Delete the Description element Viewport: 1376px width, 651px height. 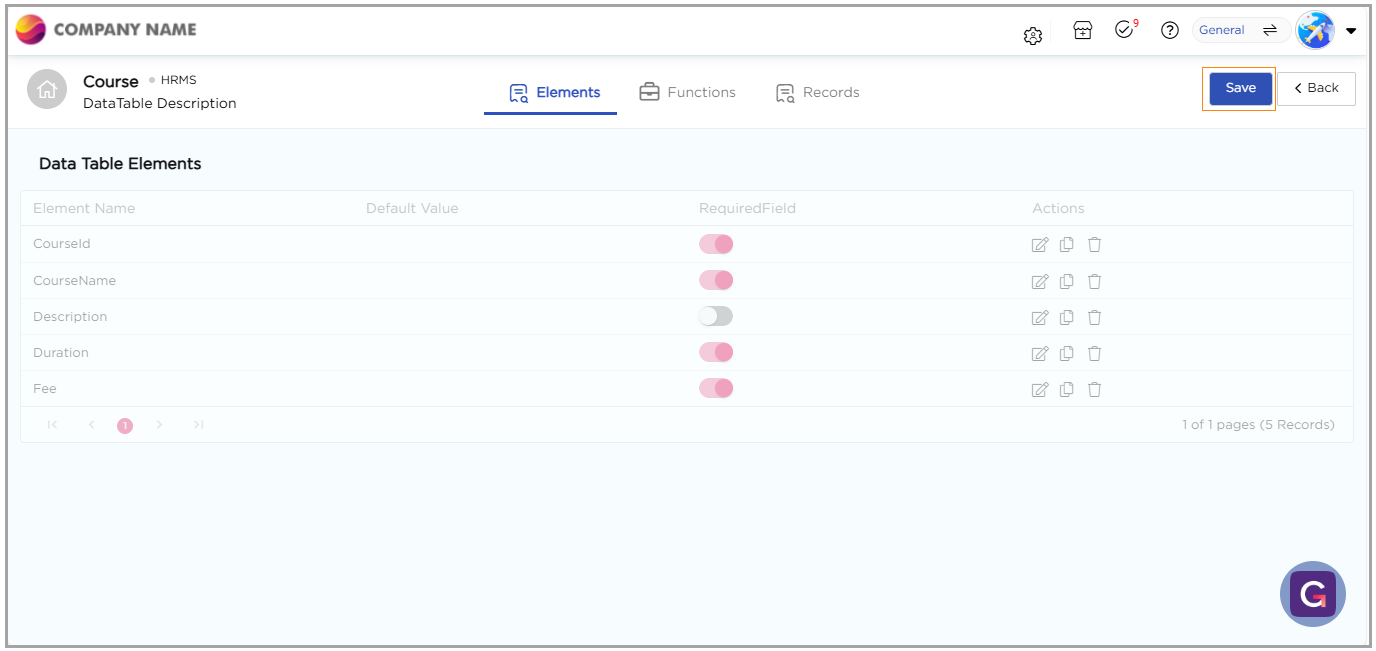click(x=1095, y=317)
